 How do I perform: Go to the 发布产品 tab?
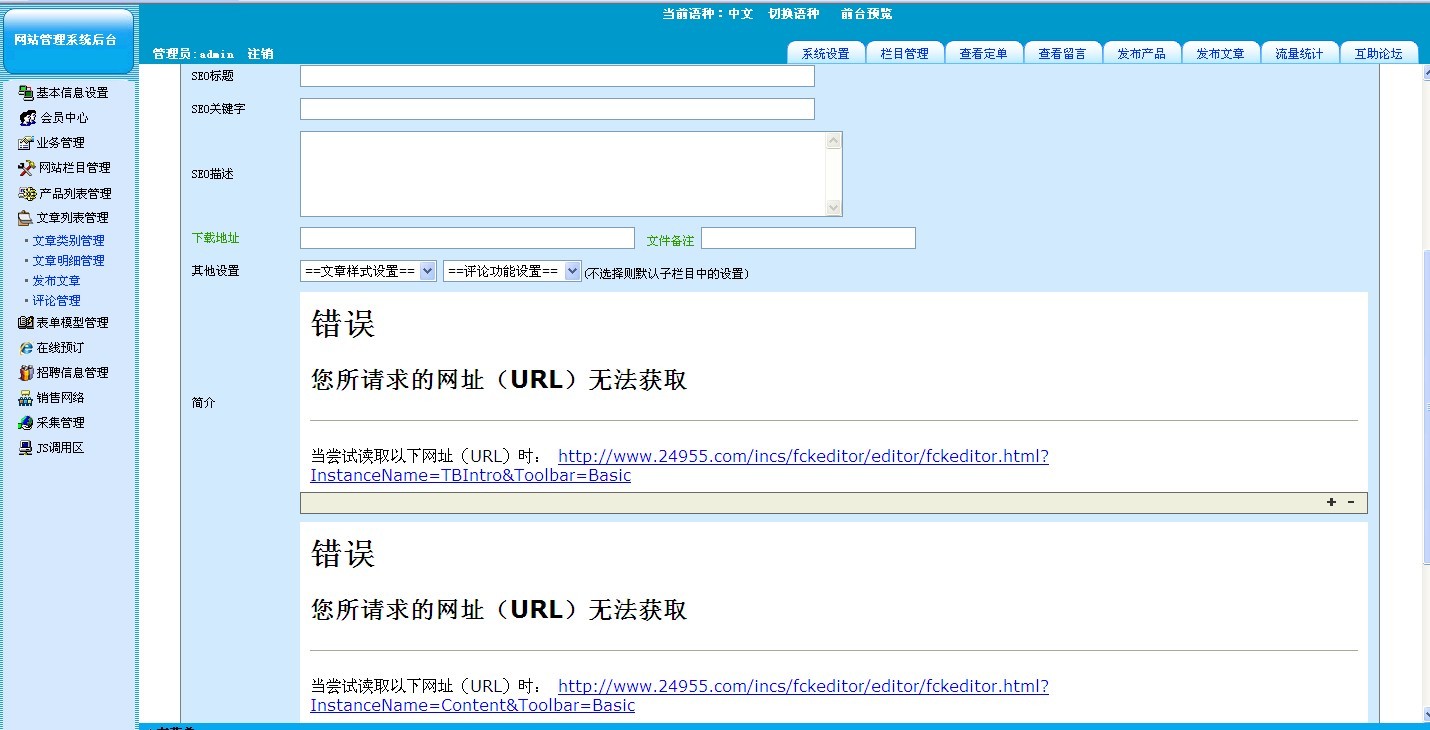click(1141, 54)
